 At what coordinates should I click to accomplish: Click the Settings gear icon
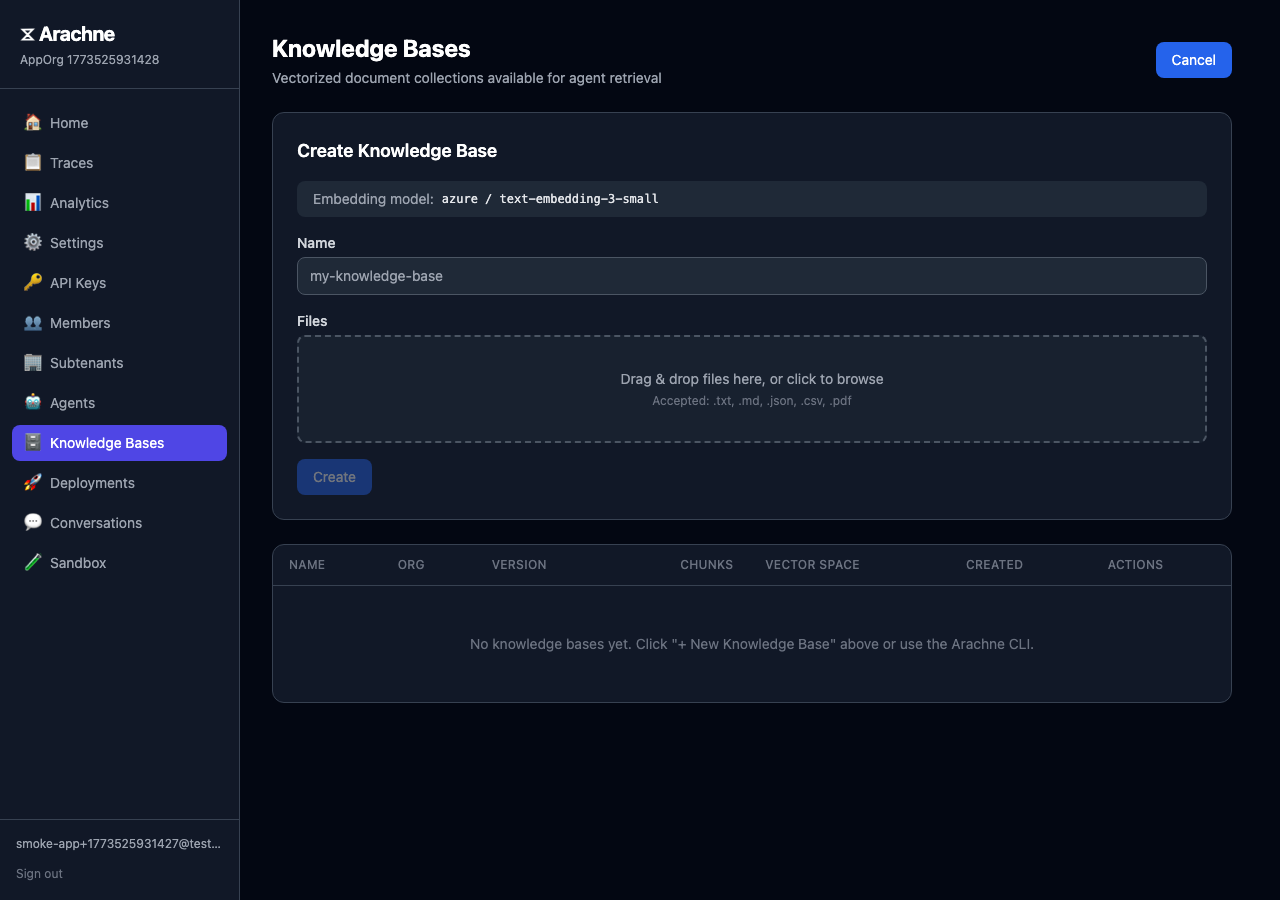coord(33,243)
